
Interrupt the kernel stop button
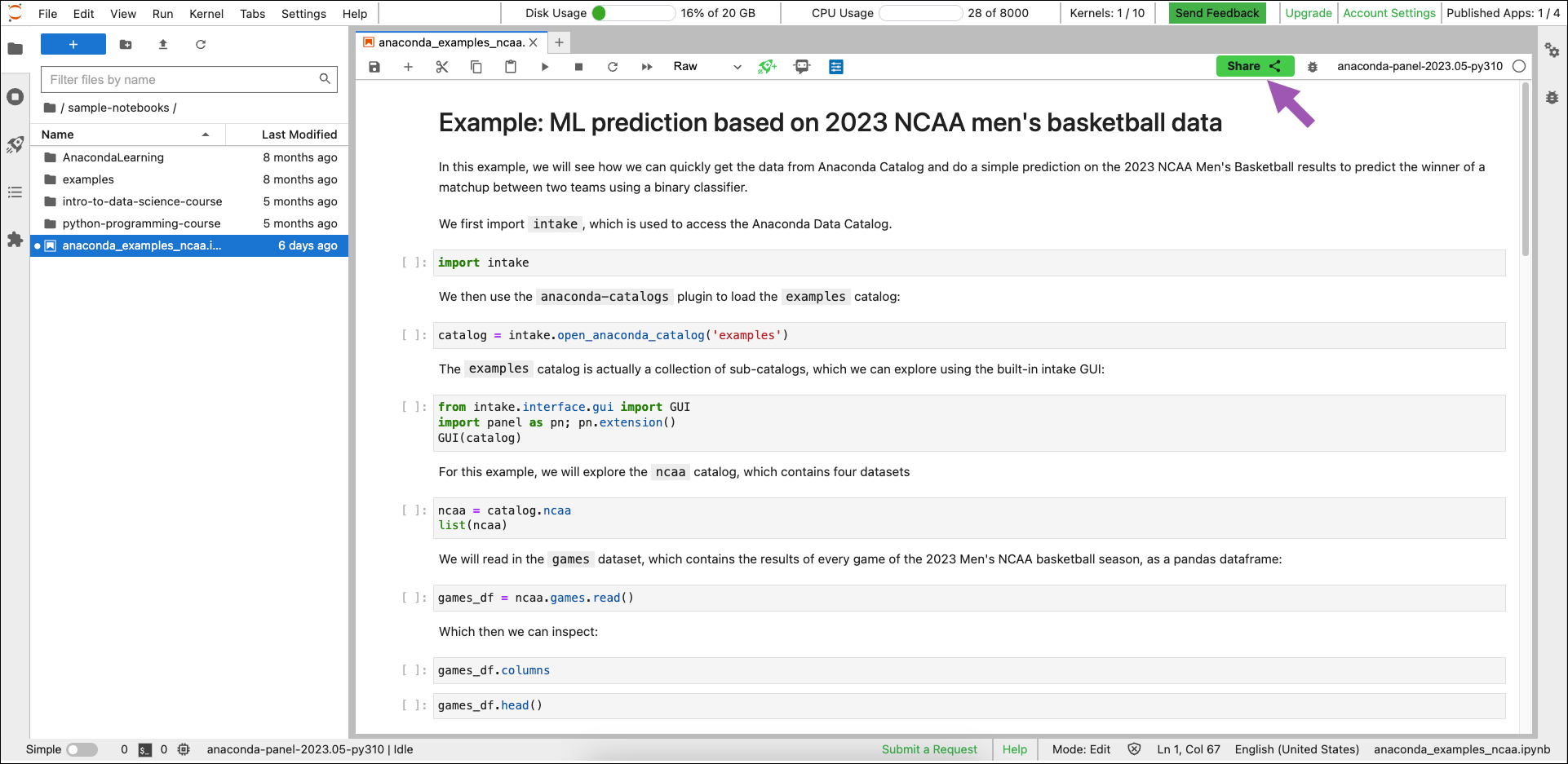tap(578, 67)
